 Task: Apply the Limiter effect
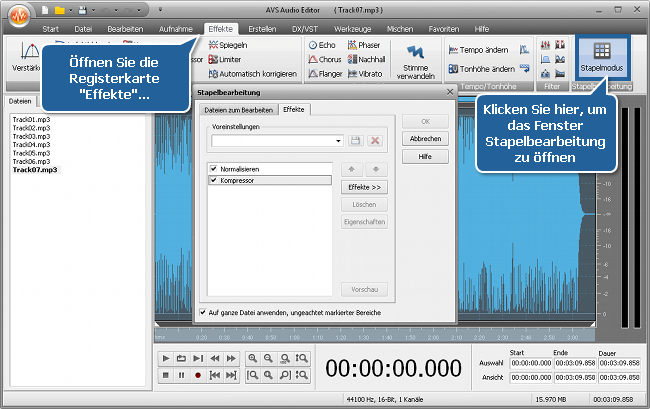225,60
